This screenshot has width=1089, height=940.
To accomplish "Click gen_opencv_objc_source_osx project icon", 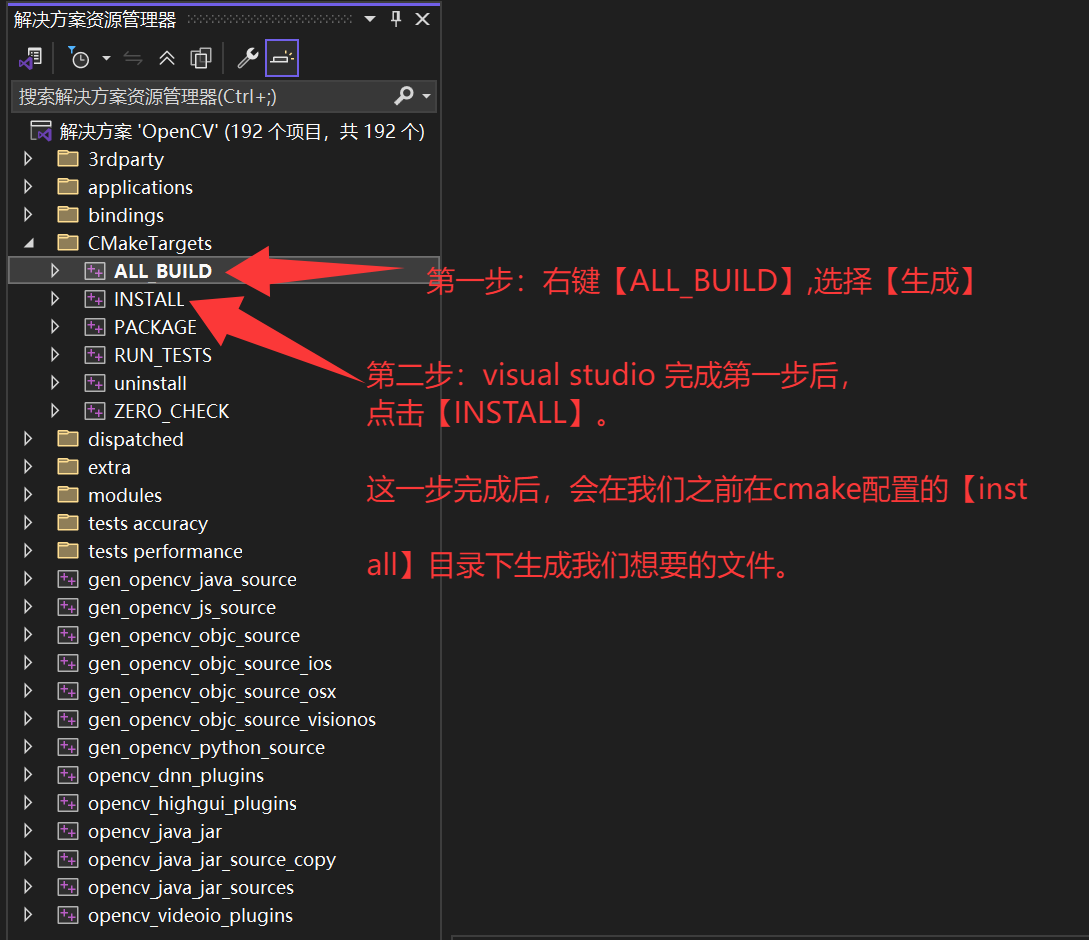I will [x=68, y=691].
